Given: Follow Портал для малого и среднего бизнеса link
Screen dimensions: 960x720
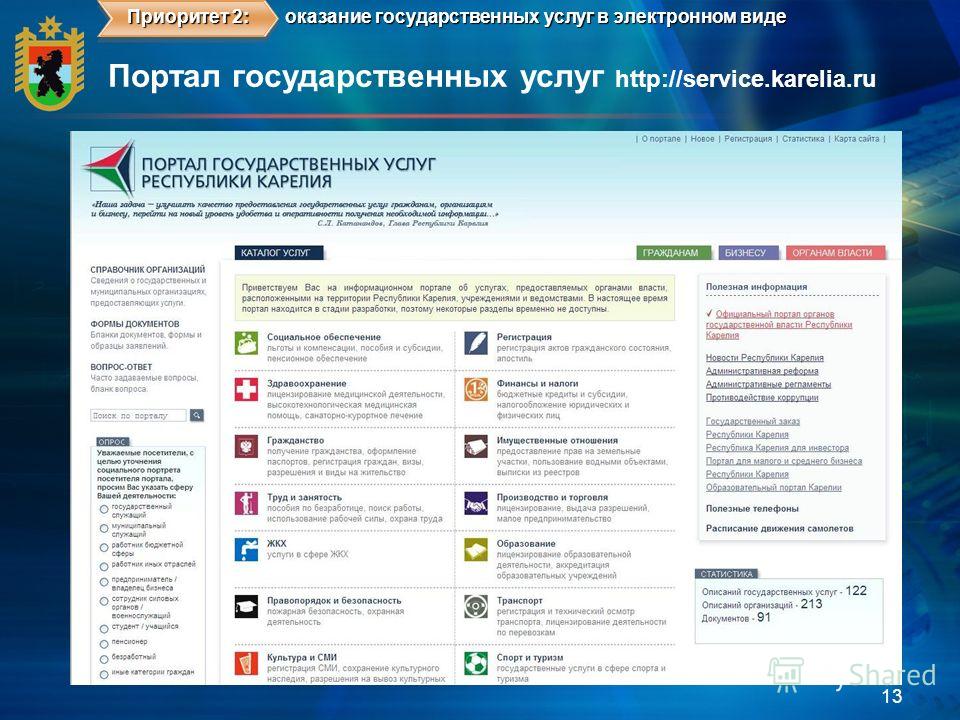Looking at the screenshot, I should click(x=784, y=461).
